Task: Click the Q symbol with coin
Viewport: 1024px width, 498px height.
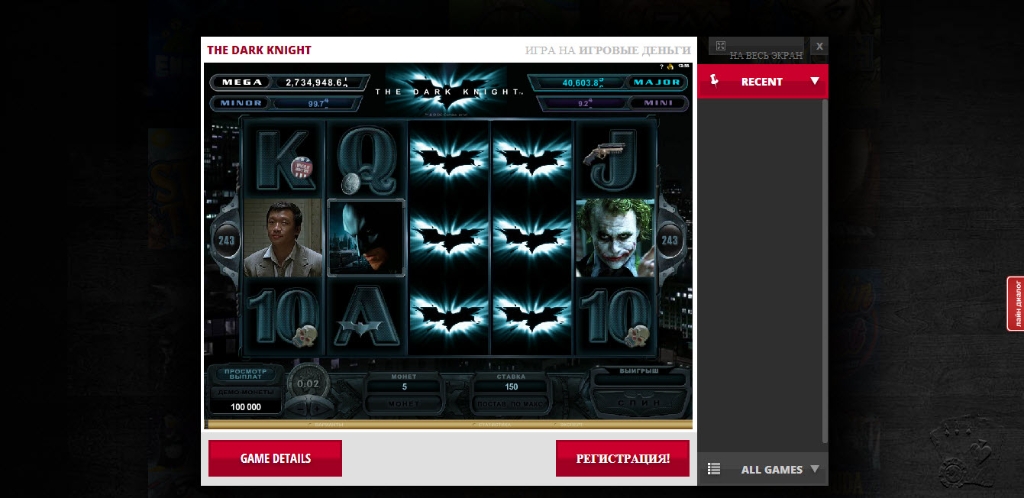Action: (x=366, y=161)
